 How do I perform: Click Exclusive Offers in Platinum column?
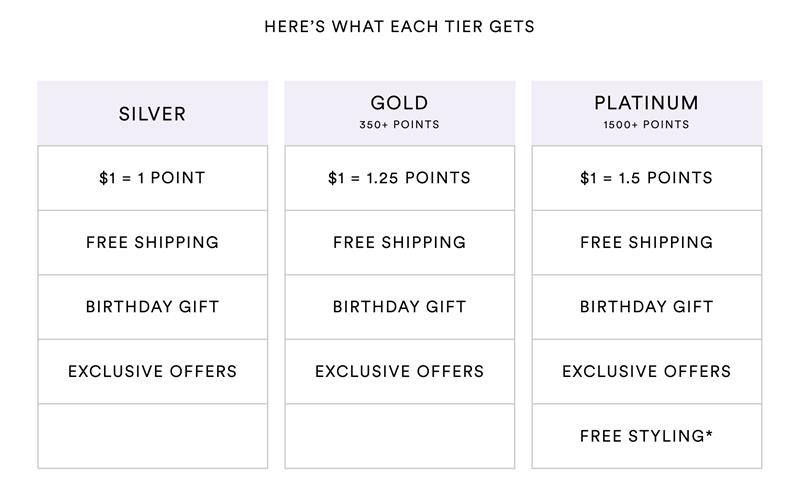pos(646,372)
